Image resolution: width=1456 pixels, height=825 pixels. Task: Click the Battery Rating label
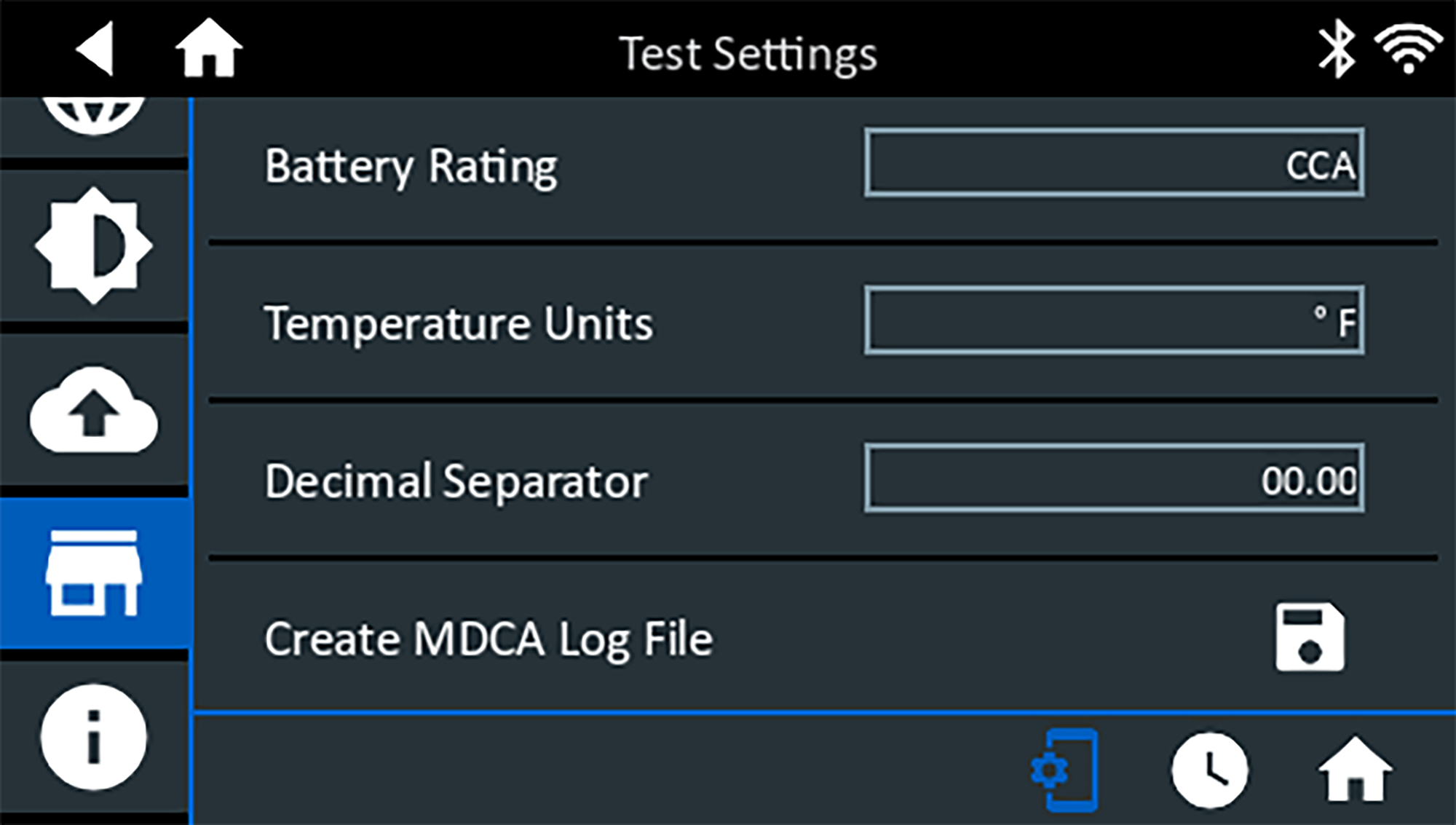pos(411,167)
